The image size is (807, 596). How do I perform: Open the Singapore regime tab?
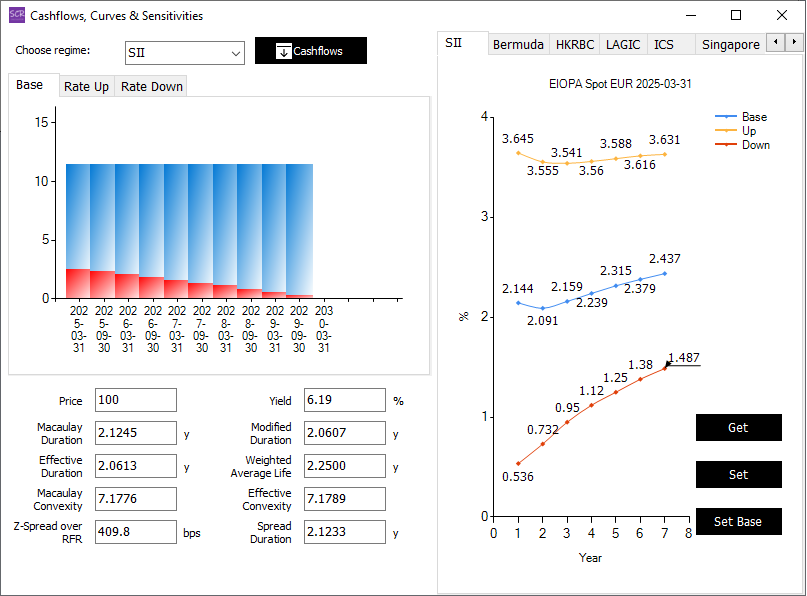[x=730, y=45]
